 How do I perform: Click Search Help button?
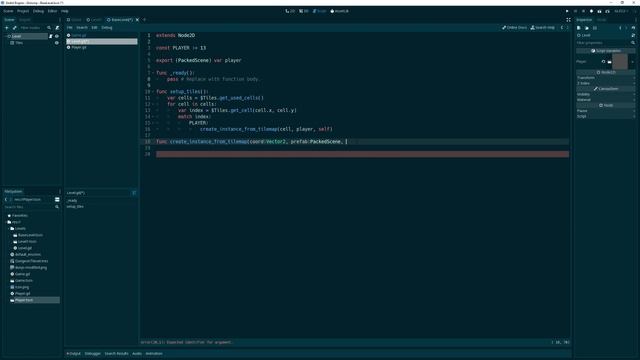point(542,28)
